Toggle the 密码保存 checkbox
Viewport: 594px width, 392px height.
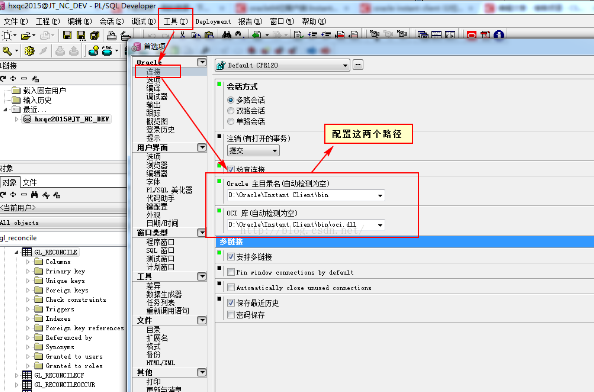pos(231,315)
